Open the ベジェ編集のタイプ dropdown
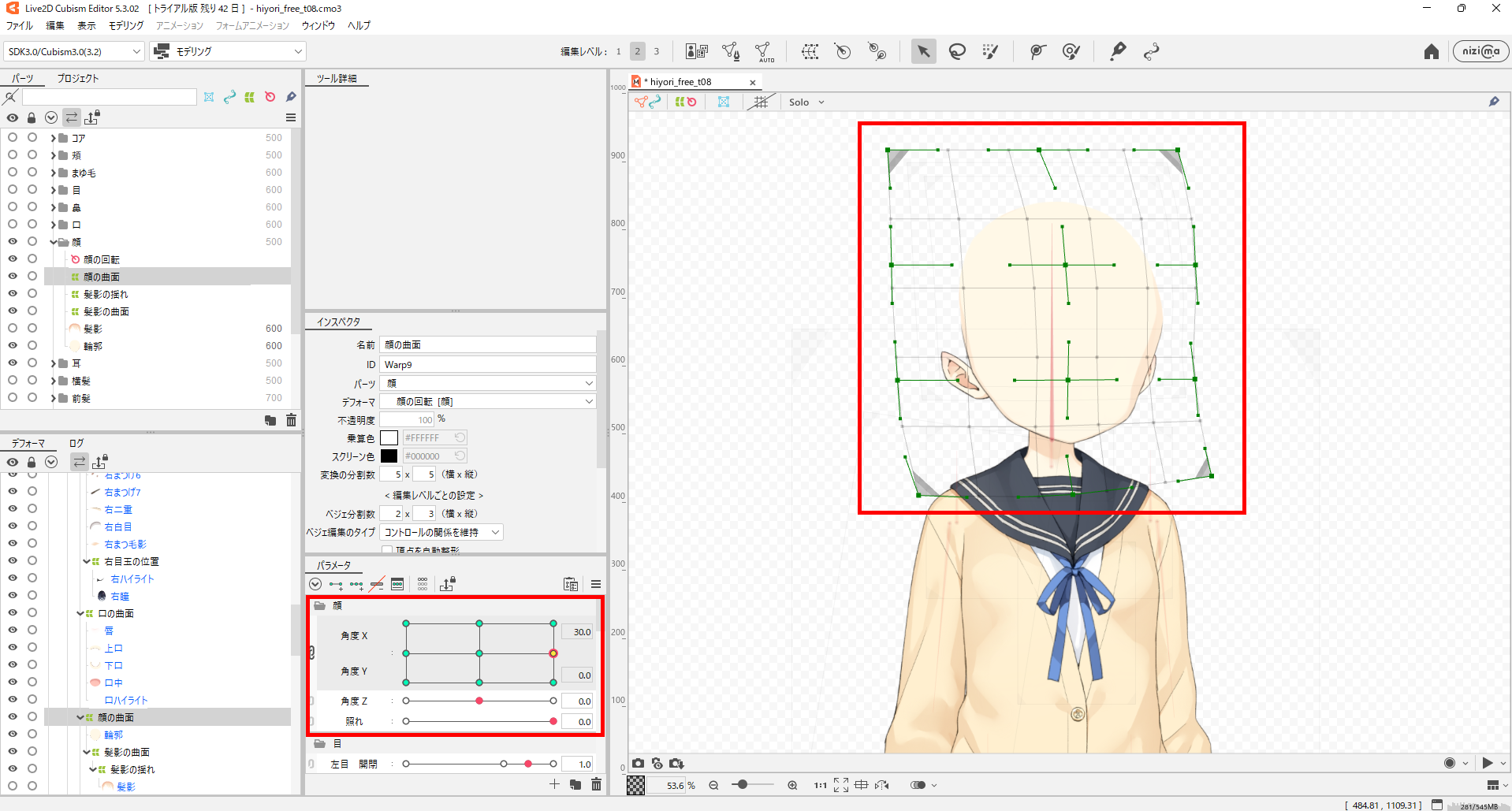The height and width of the screenshot is (811, 1512). pos(441,532)
